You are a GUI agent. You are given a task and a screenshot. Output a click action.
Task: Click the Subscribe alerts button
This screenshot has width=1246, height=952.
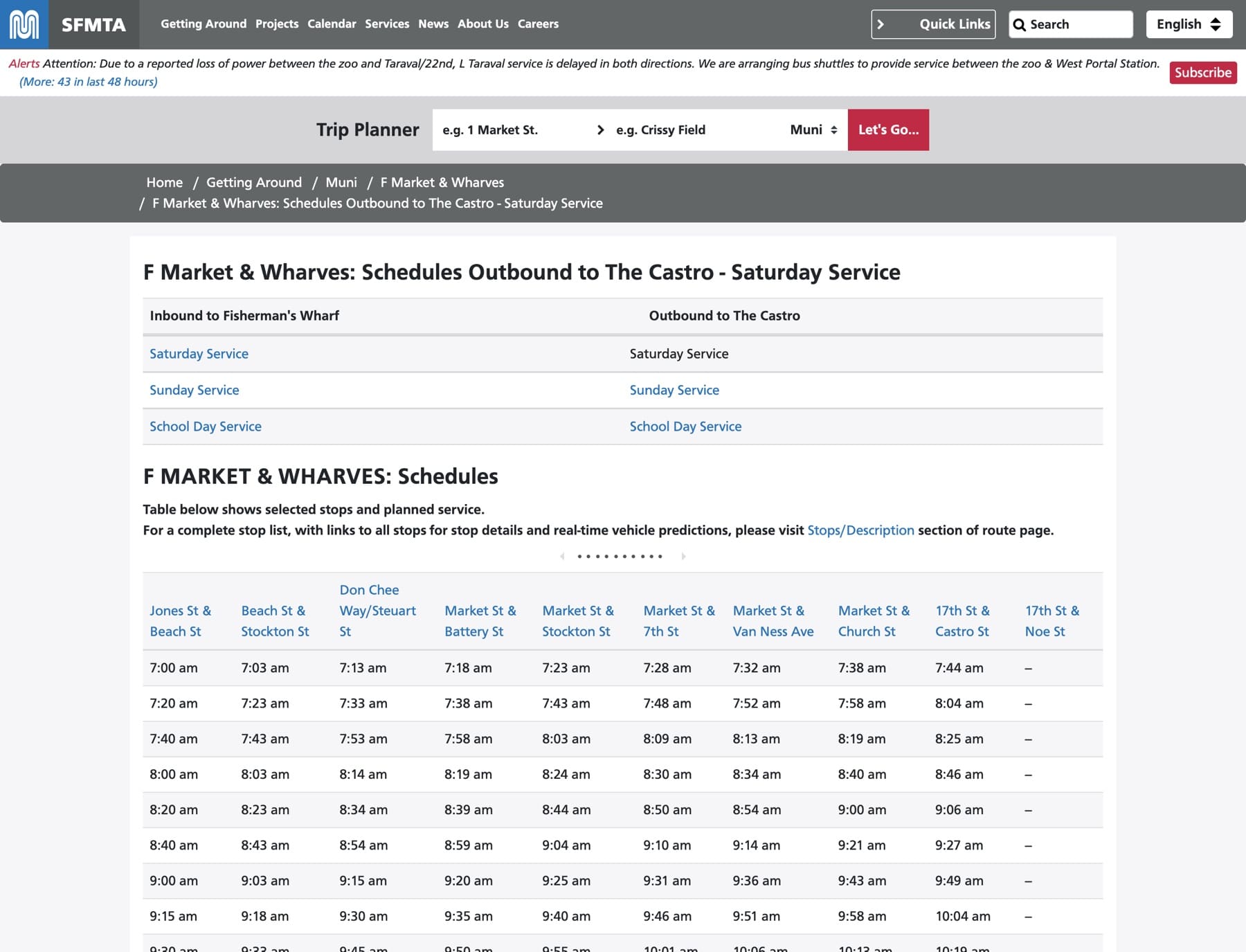(1203, 73)
